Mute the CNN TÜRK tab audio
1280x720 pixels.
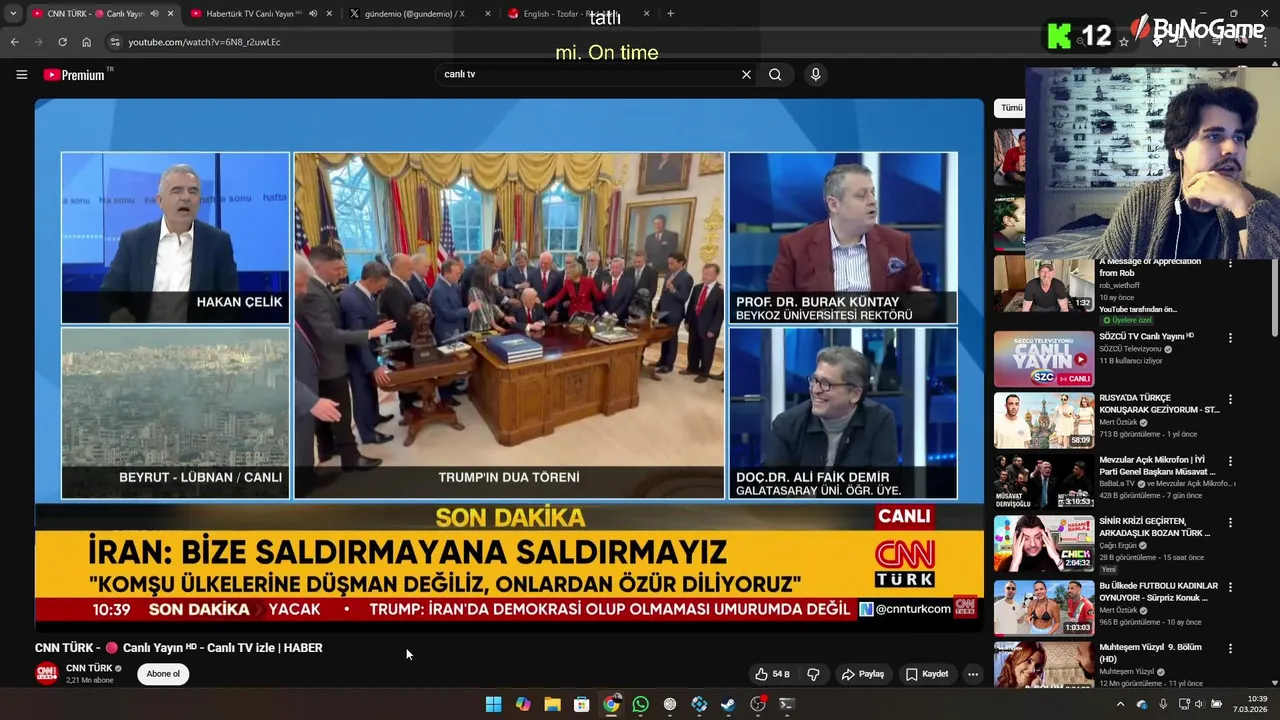coord(154,14)
